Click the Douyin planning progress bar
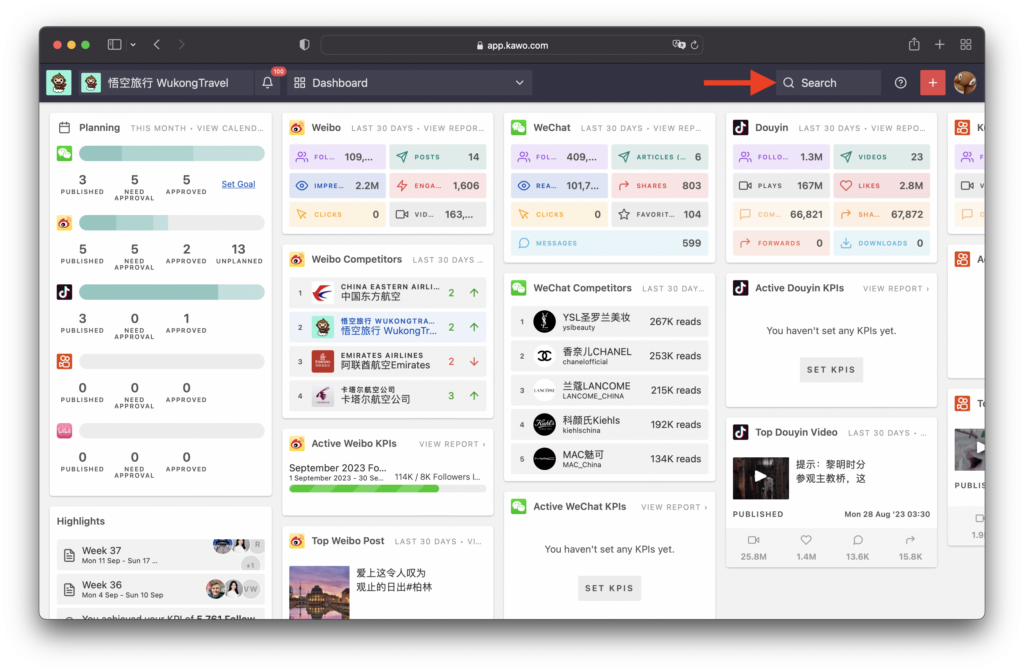The image size is (1024, 671). point(172,292)
